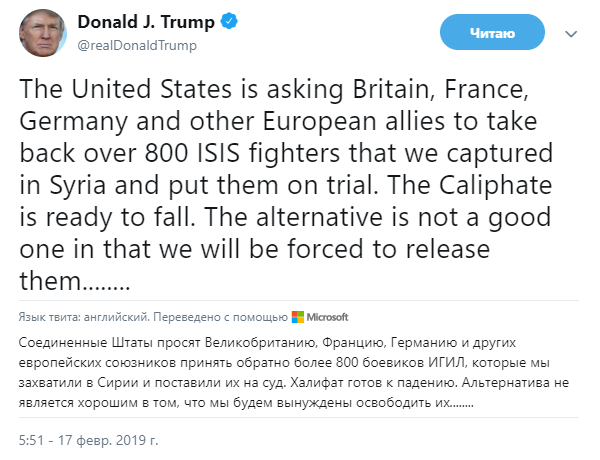Click the Microsoft colored squares logo
600x460 pixels.
click(x=297, y=318)
